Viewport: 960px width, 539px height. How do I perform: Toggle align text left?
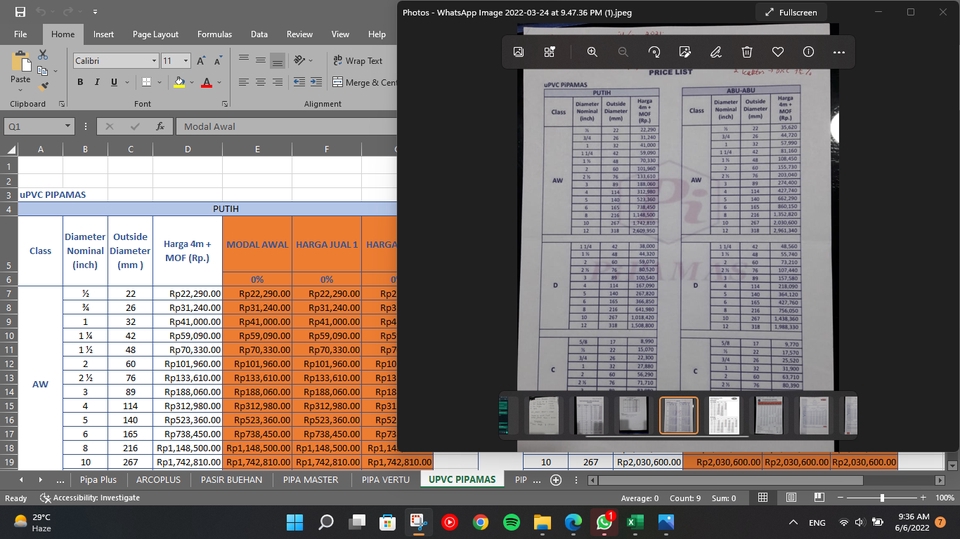(x=244, y=82)
